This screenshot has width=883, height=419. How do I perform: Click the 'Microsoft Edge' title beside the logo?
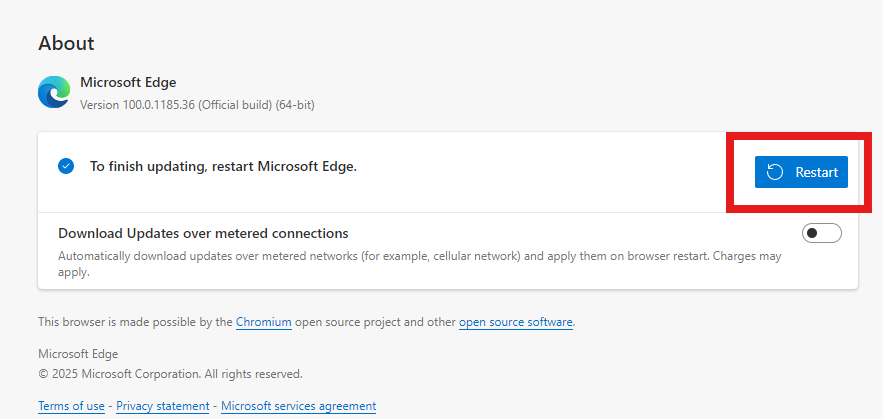point(128,82)
